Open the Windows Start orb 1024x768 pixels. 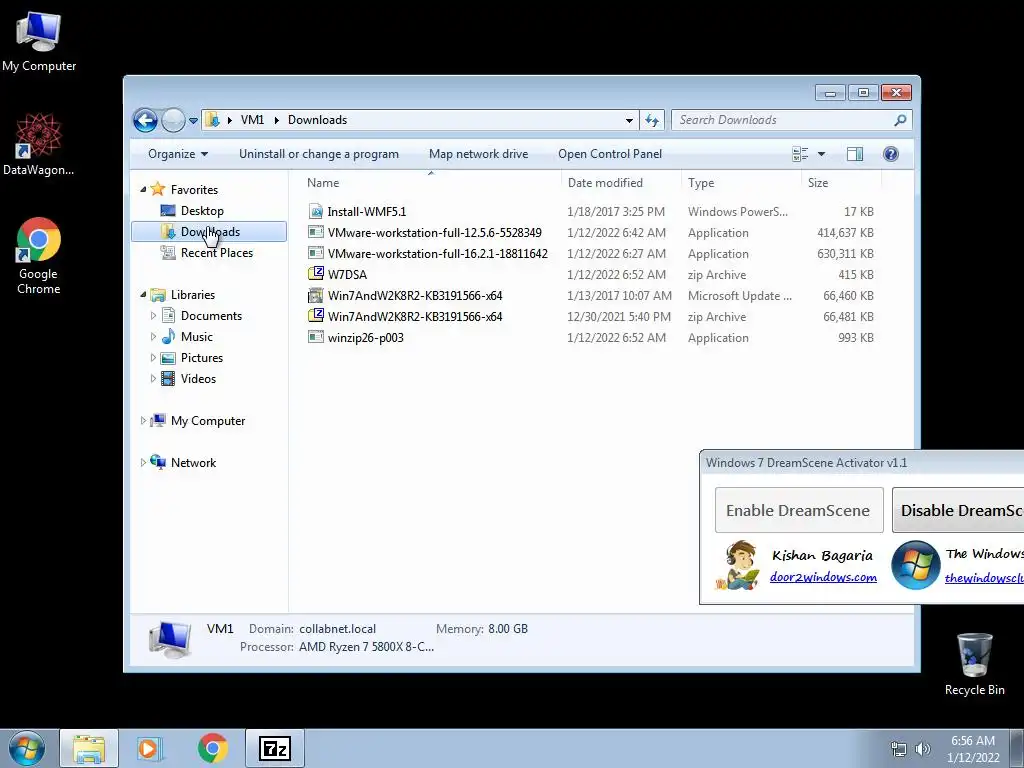(27, 748)
